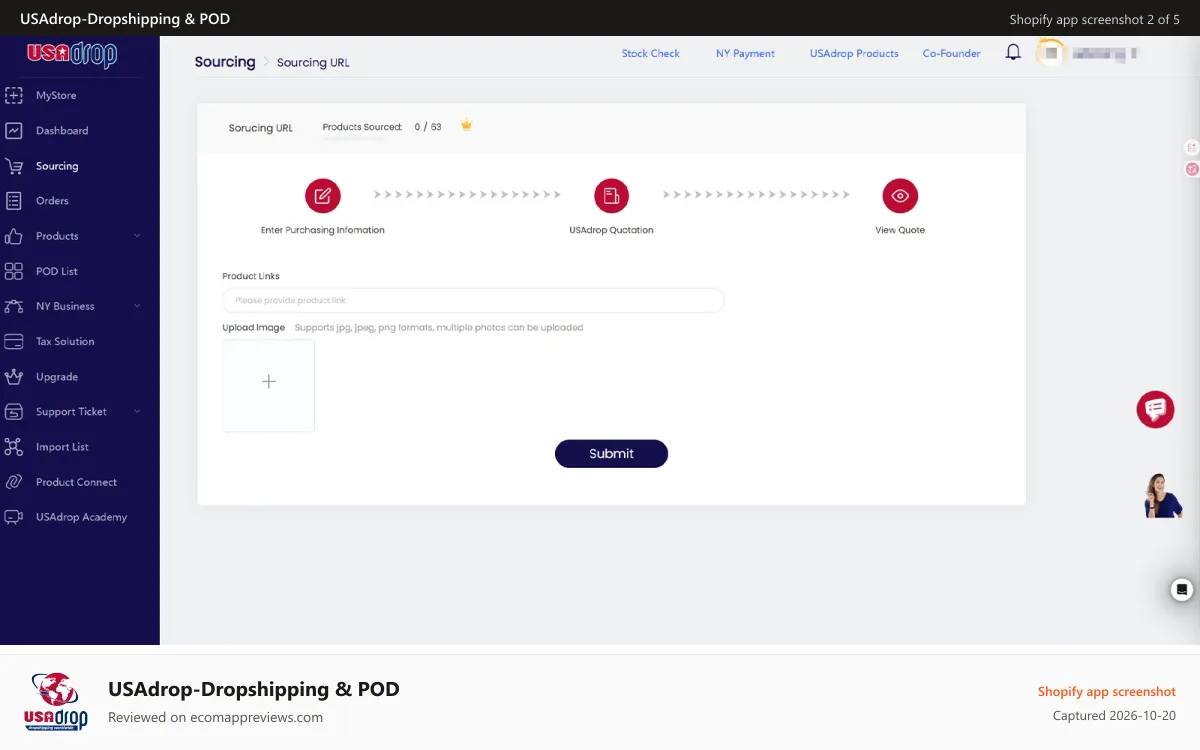Click the USAdrop logo in sidebar

point(72,54)
